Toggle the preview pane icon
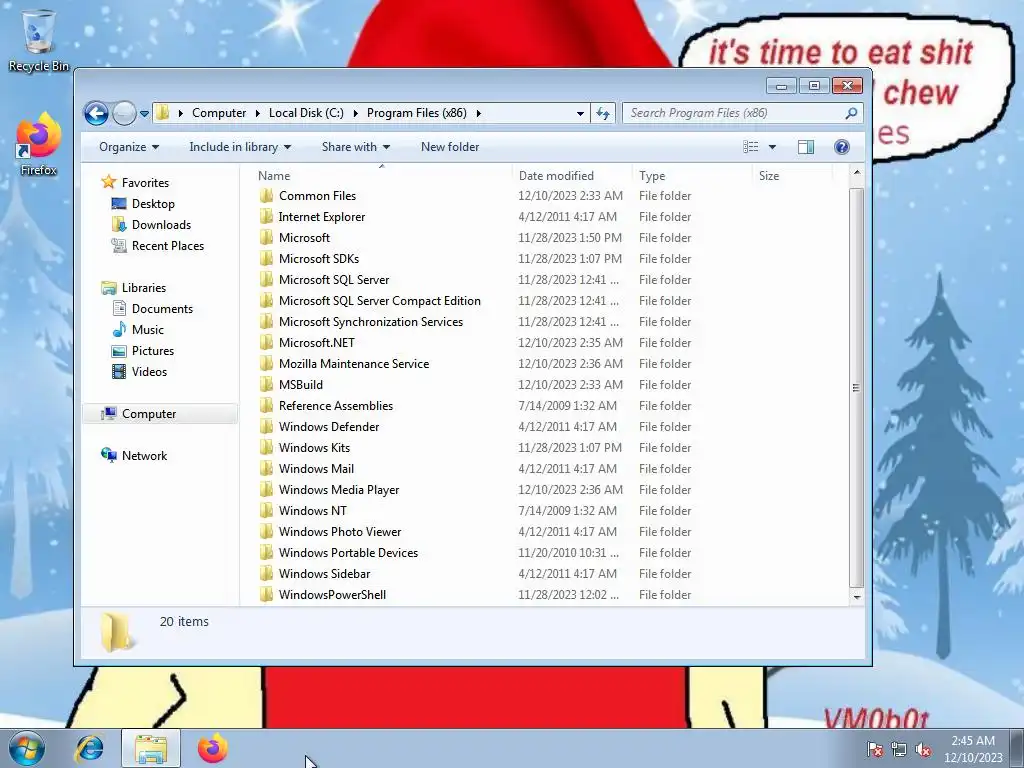This screenshot has width=1024, height=768. point(806,147)
